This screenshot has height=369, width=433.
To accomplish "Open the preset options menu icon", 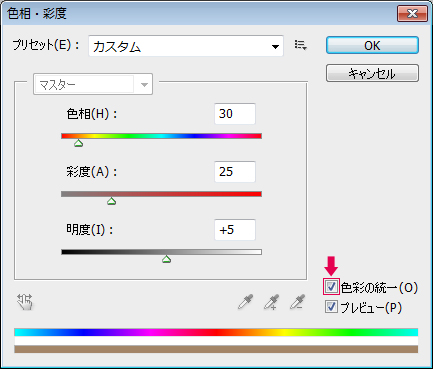I will tap(300, 45).
